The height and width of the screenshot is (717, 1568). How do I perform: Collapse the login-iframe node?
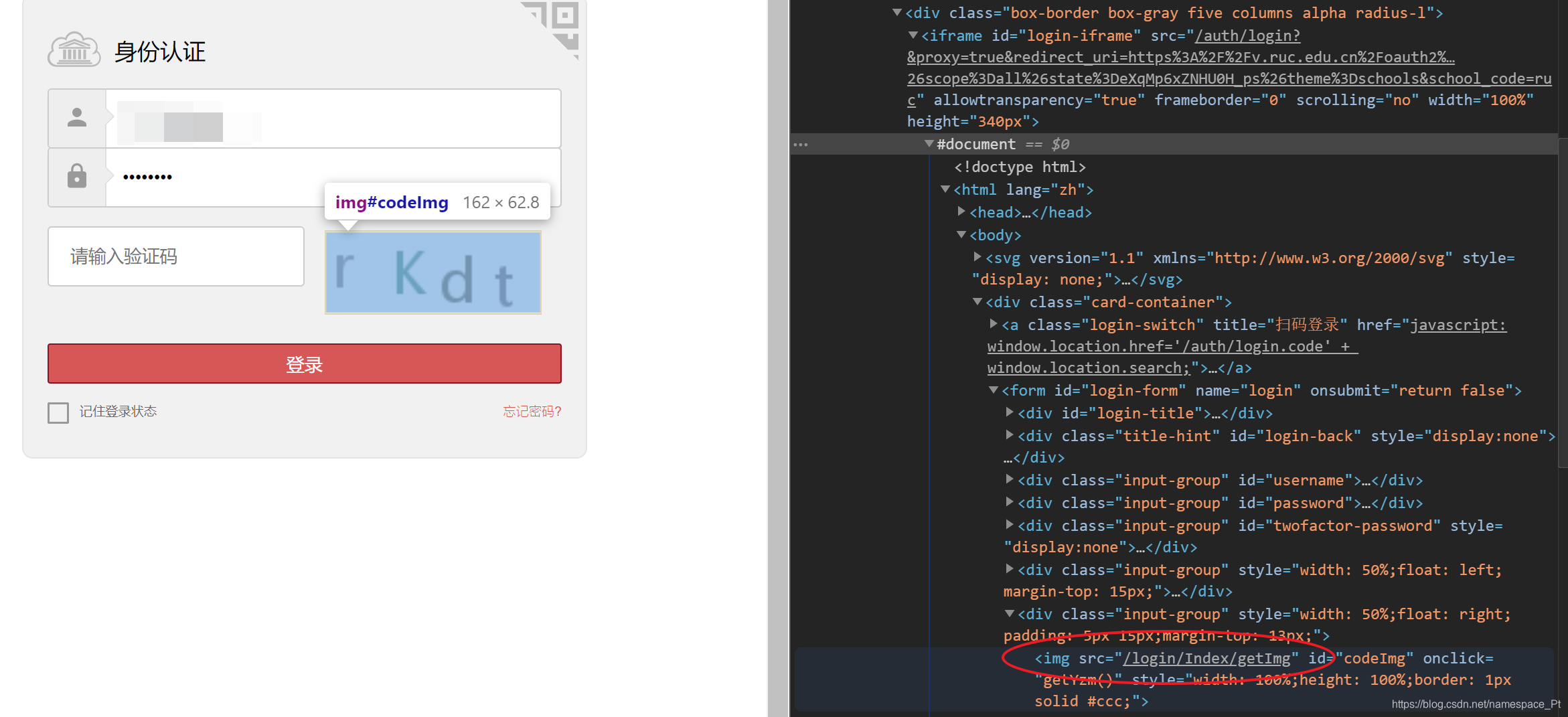(913, 35)
